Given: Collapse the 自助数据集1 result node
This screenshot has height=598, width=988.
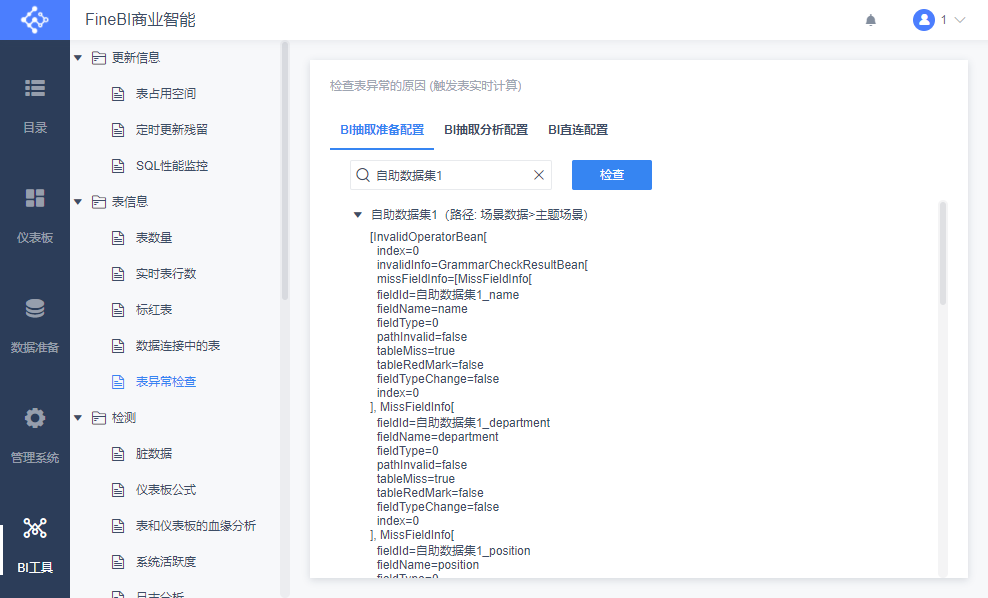Looking at the screenshot, I should click(358, 215).
